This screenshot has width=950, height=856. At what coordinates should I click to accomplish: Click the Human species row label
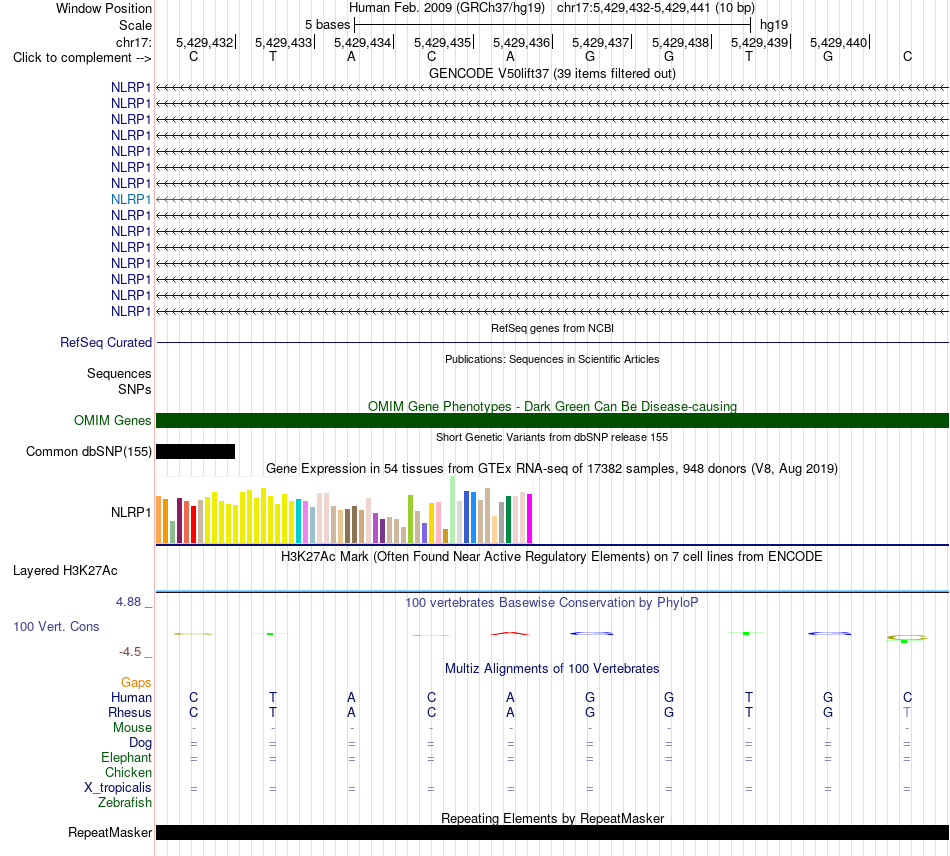[131, 698]
